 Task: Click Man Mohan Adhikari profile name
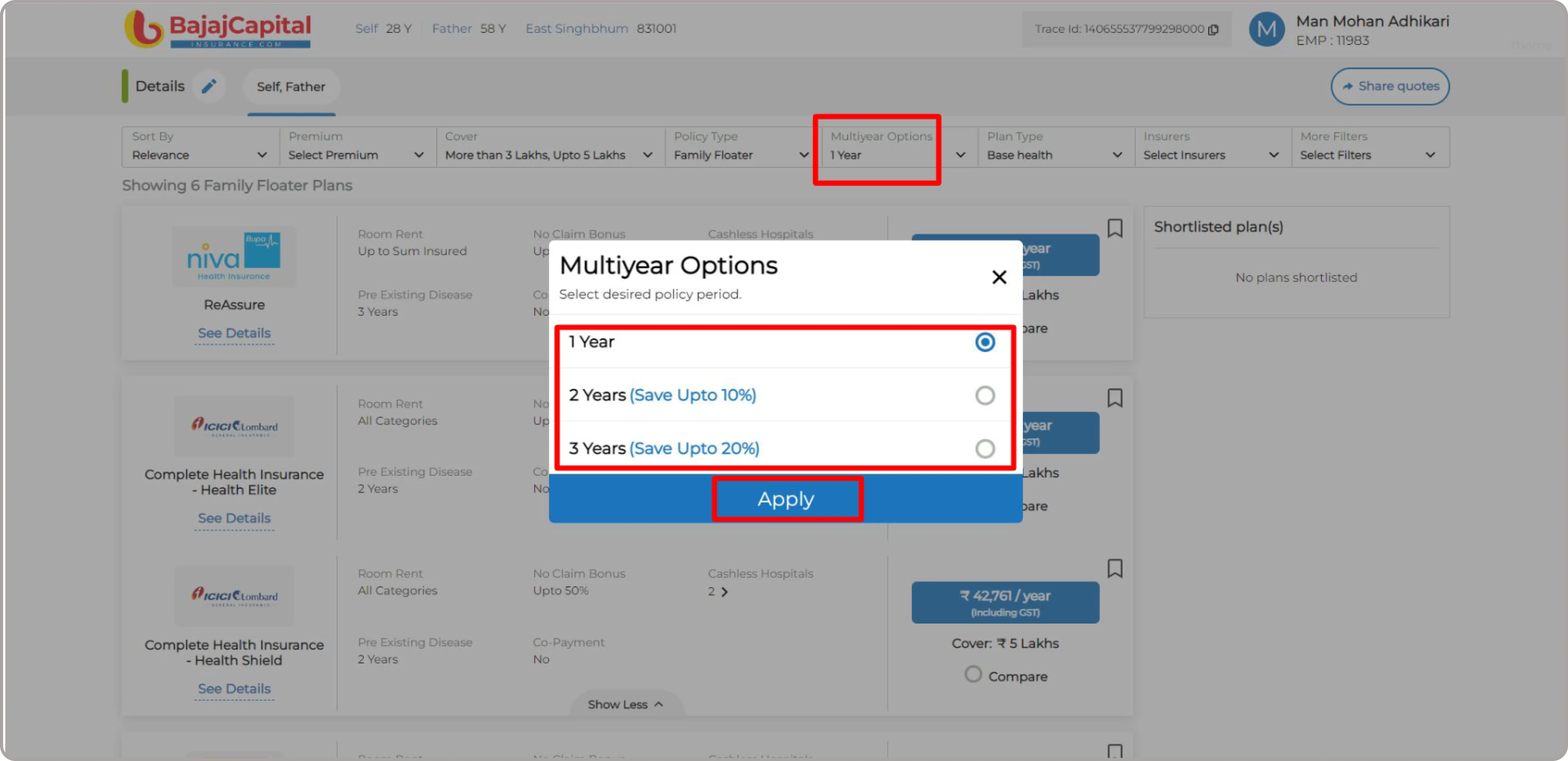pyautogui.click(x=1372, y=21)
